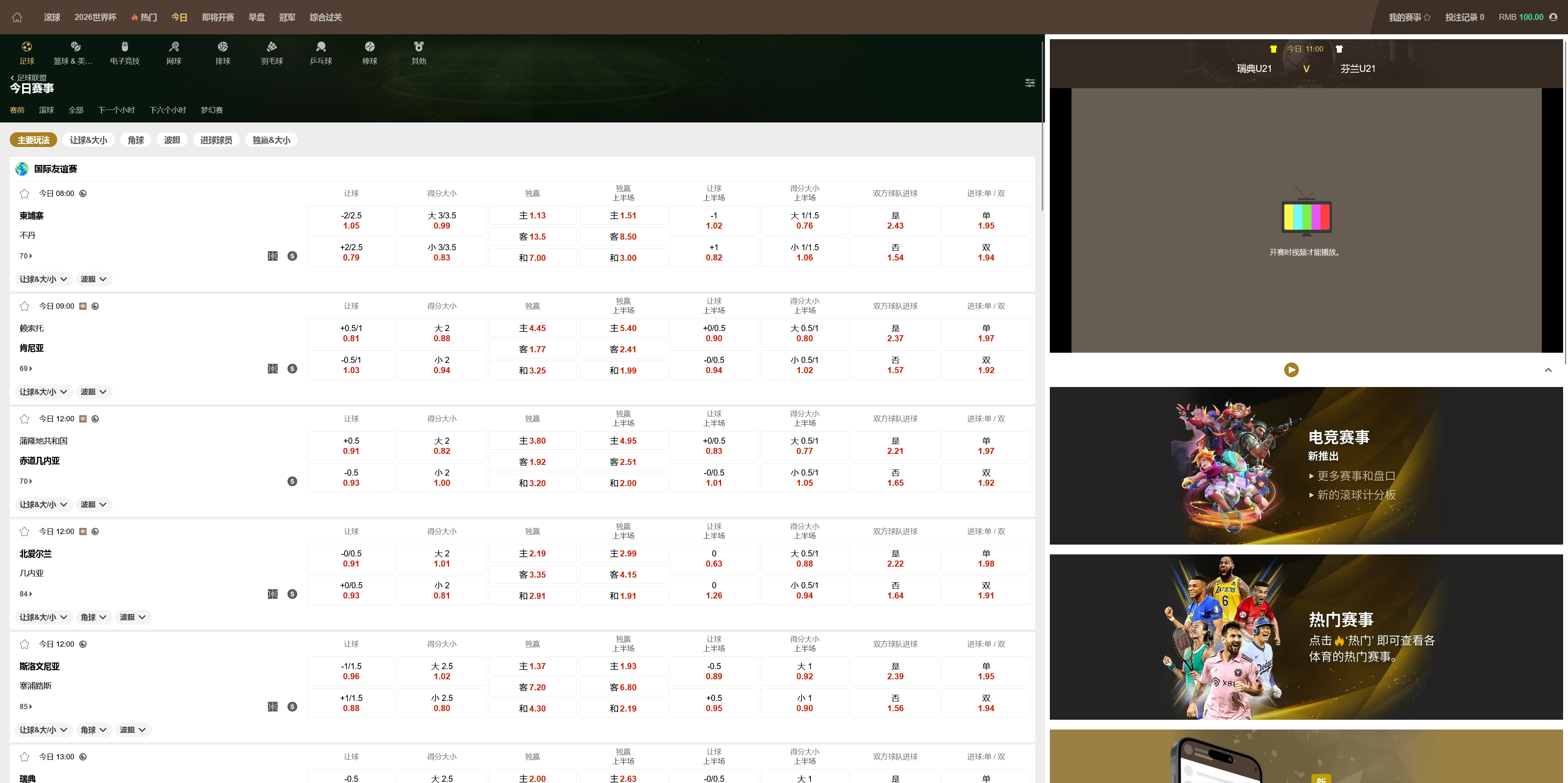Click the dollar icon for 赤道几内亚 match
Image resolution: width=1568 pixels, height=783 pixels.
tap(292, 481)
